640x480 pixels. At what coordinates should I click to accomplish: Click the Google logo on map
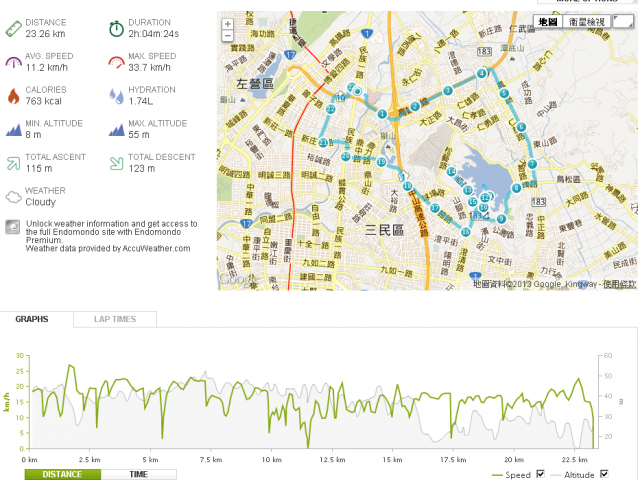[239, 279]
